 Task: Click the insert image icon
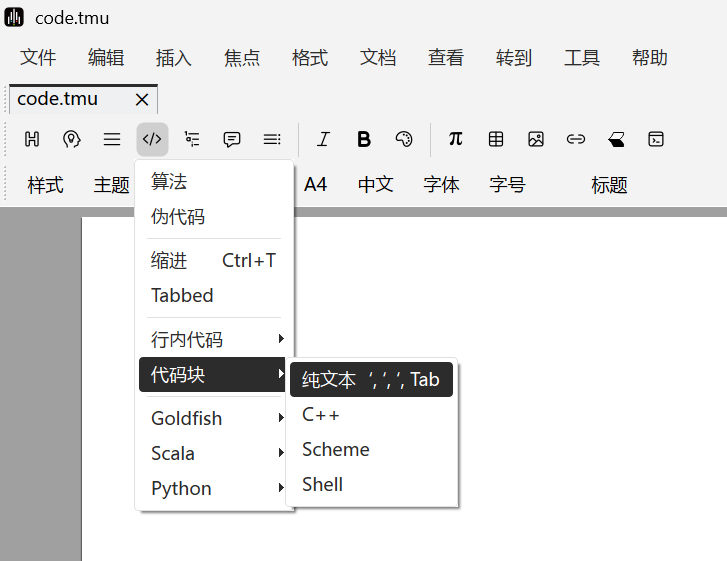coord(536,139)
